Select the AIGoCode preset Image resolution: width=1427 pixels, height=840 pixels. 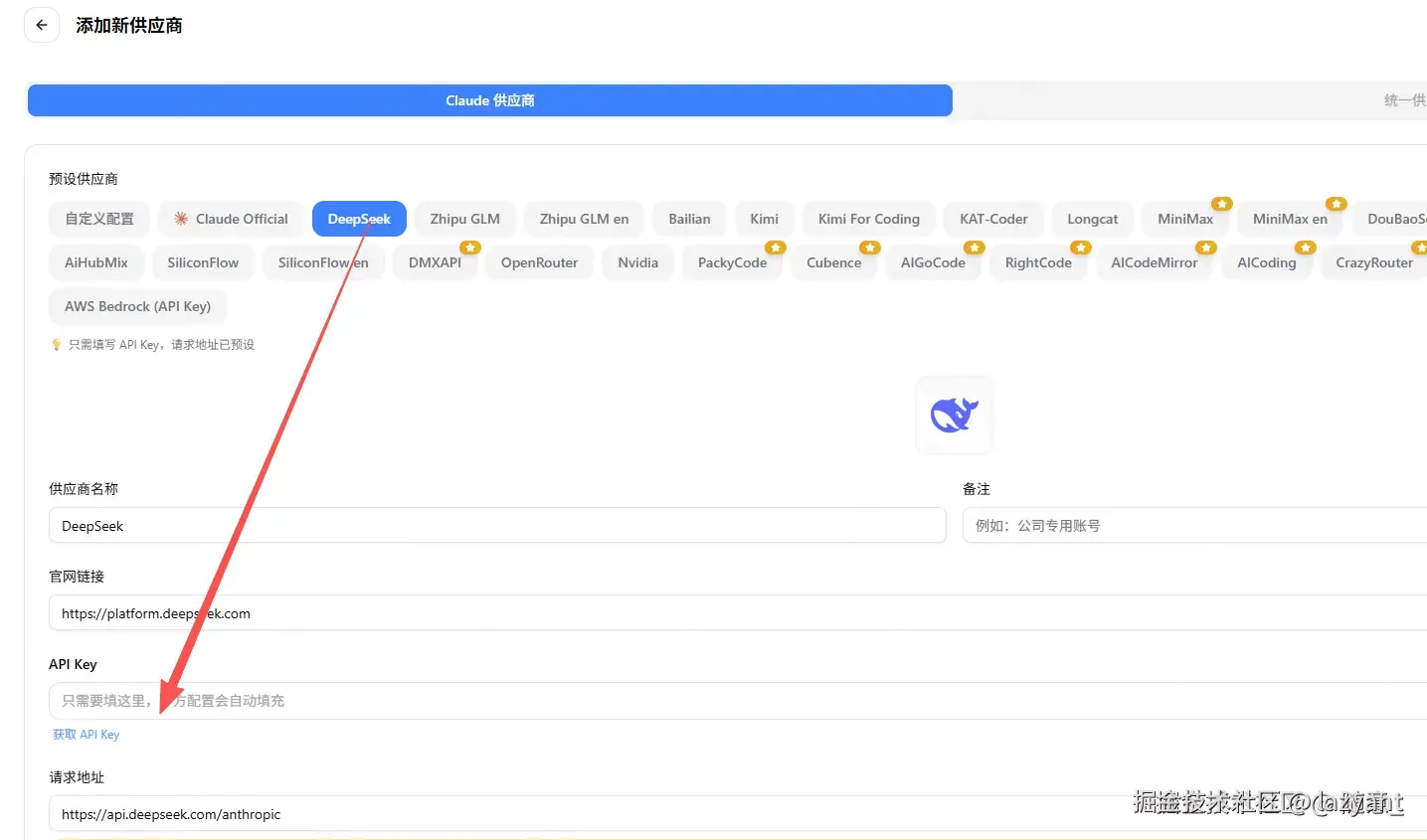(x=933, y=262)
